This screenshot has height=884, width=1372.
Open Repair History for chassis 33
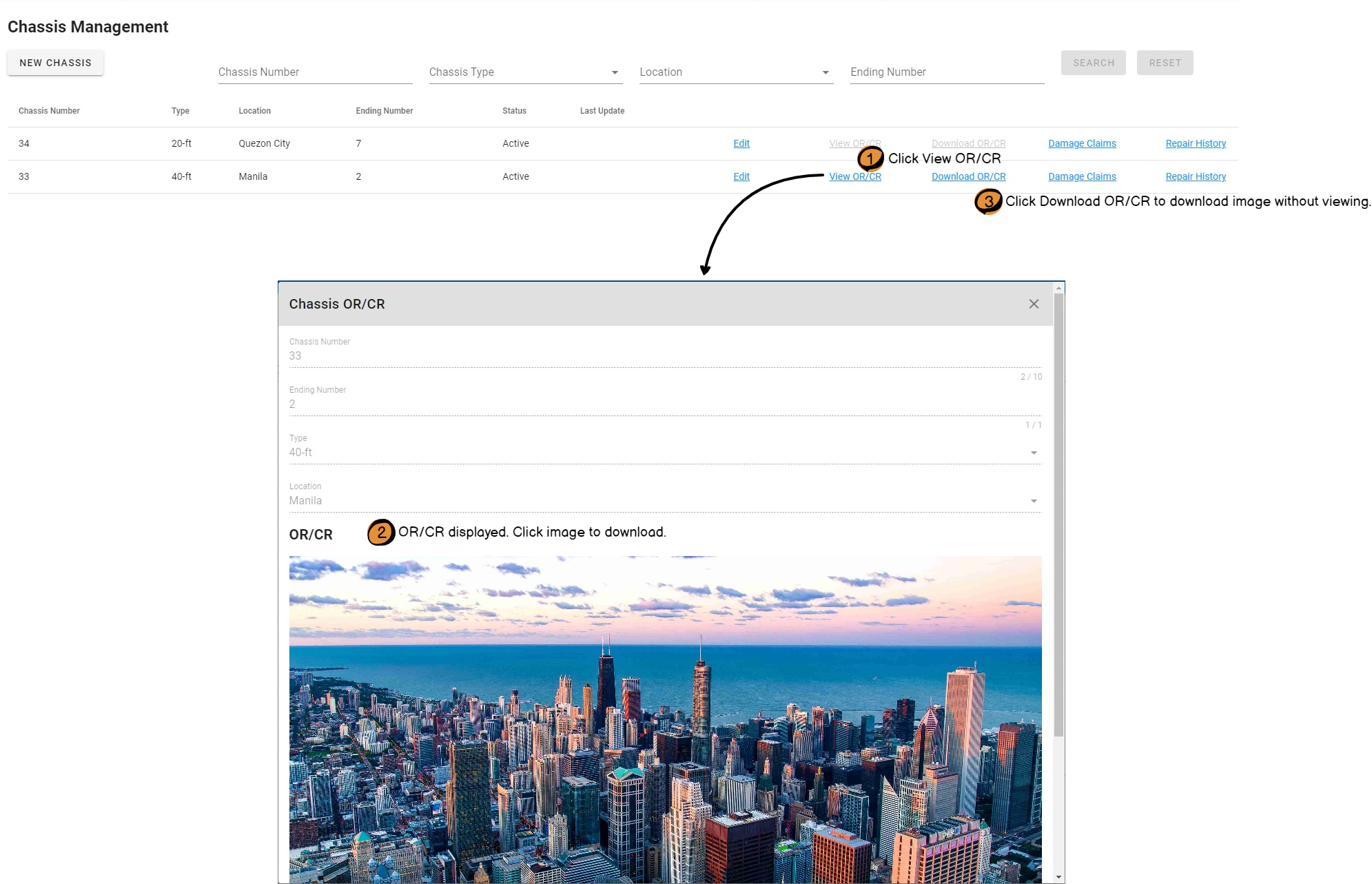pyautogui.click(x=1195, y=176)
